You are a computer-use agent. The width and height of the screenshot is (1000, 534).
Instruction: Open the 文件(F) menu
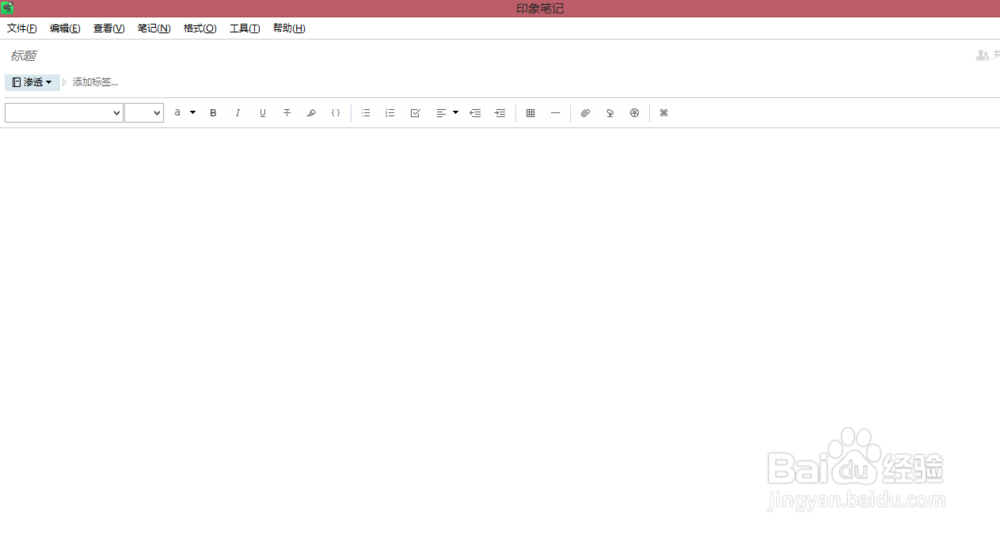coord(22,28)
